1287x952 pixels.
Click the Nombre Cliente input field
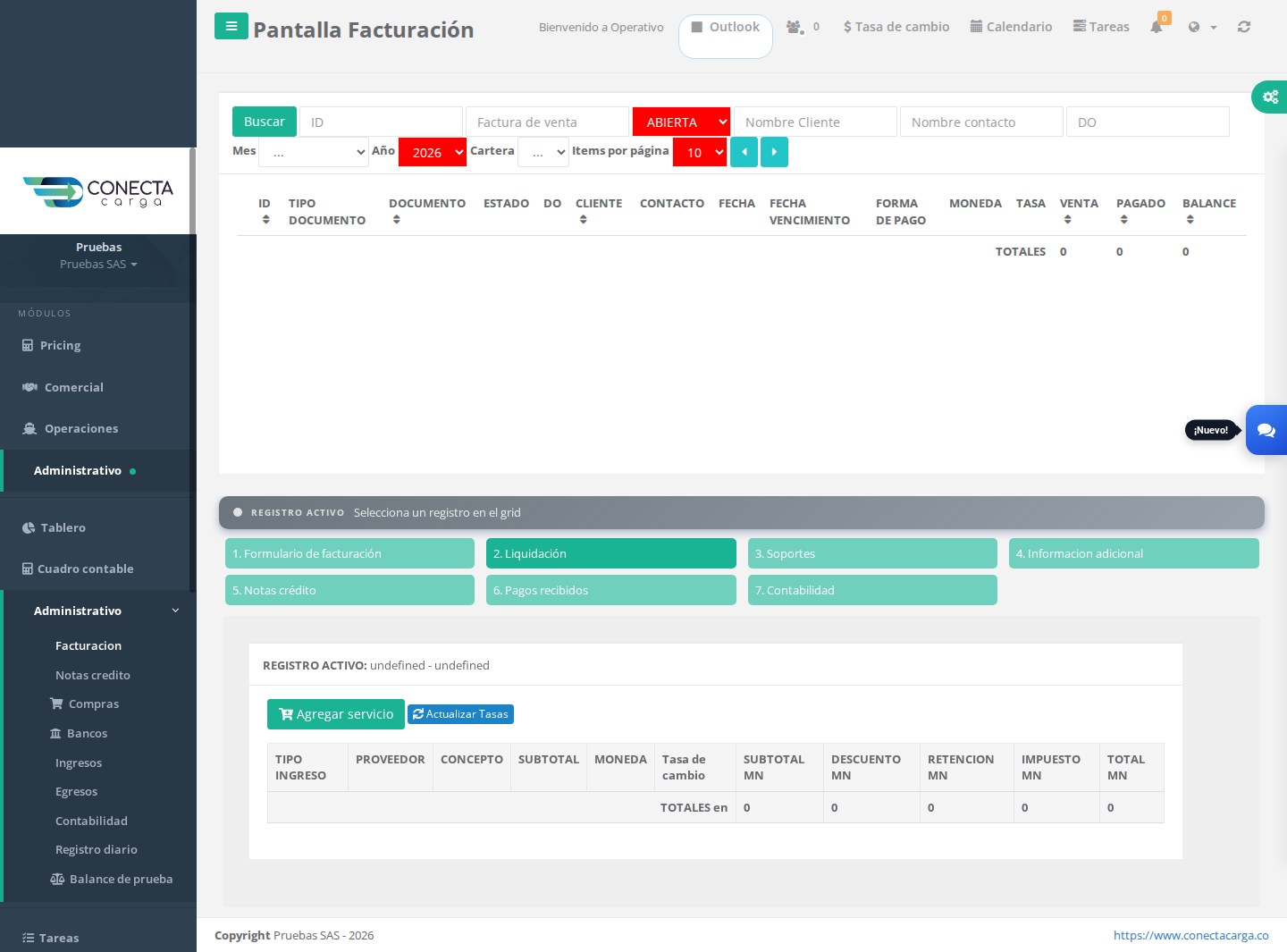815,122
